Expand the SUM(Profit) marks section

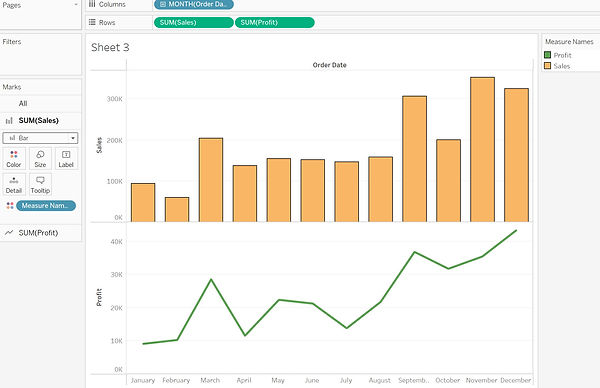(x=41, y=233)
